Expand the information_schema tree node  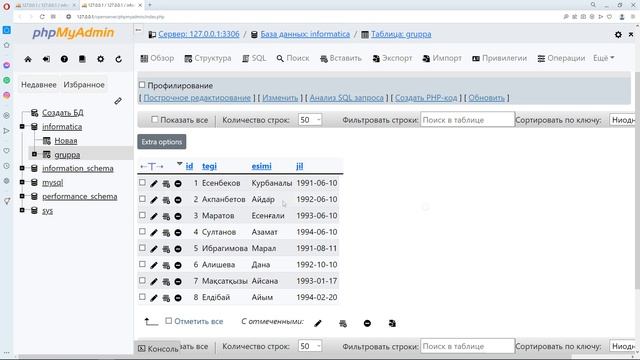click(22, 168)
